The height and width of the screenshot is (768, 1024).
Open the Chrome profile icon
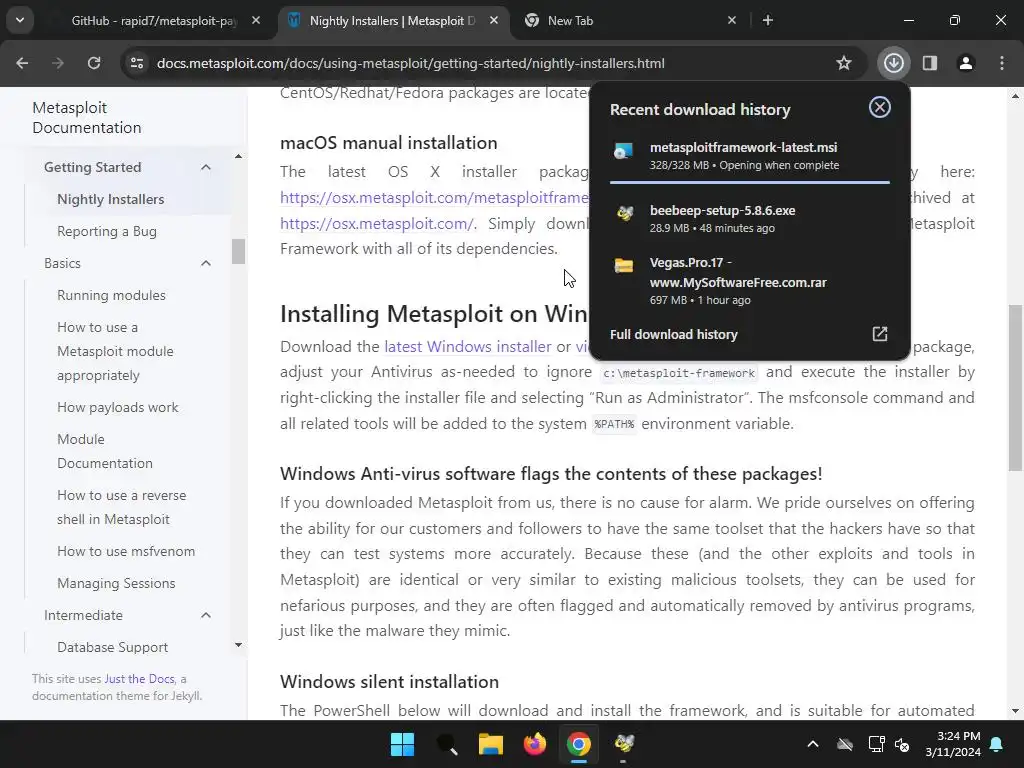point(966,63)
